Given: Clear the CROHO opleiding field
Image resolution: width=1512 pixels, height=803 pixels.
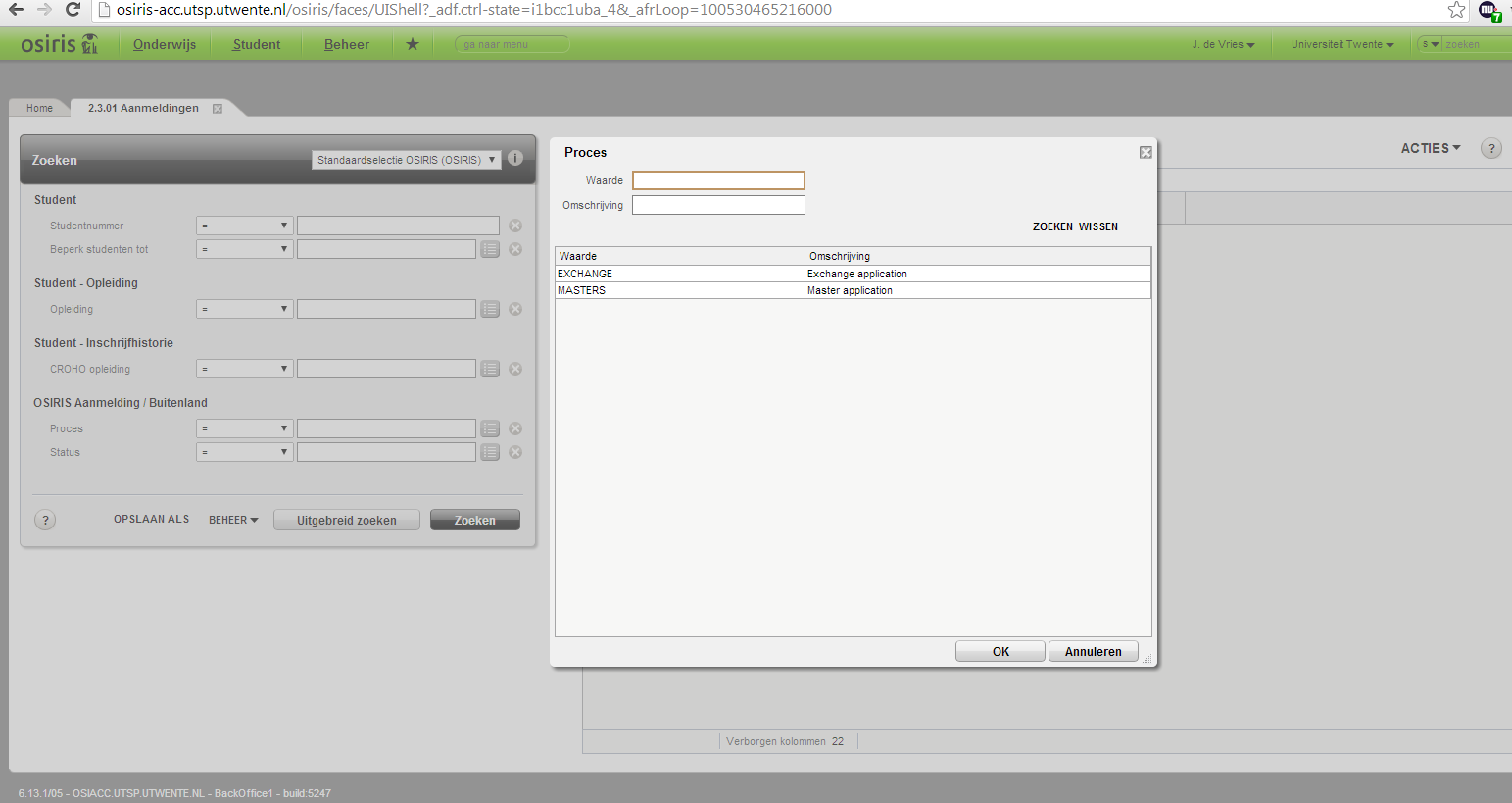Looking at the screenshot, I should click(x=515, y=369).
